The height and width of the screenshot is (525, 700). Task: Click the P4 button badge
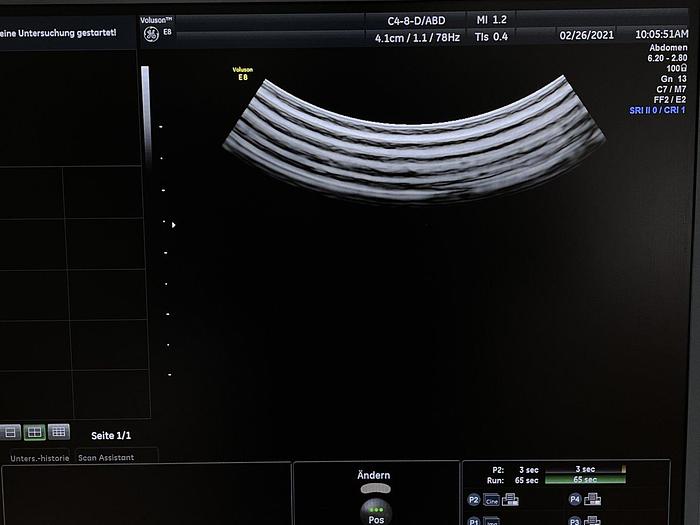click(x=575, y=499)
